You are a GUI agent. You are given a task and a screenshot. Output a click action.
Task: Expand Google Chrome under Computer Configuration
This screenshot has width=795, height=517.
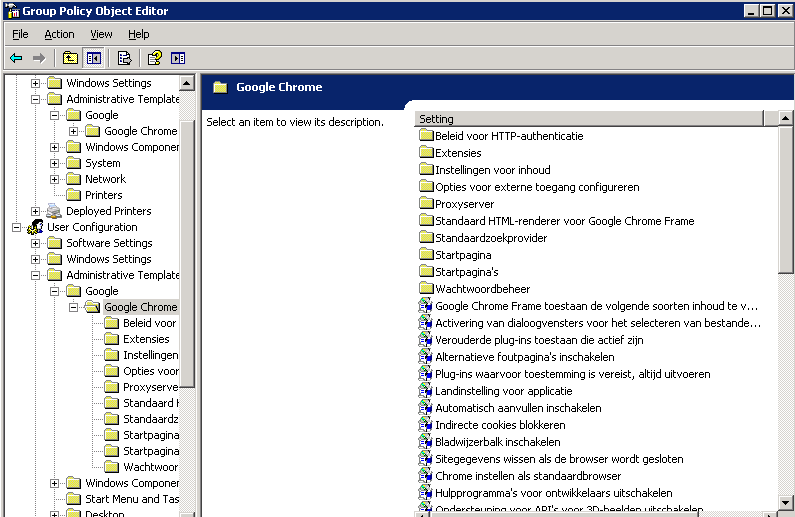pyautogui.click(x=74, y=131)
